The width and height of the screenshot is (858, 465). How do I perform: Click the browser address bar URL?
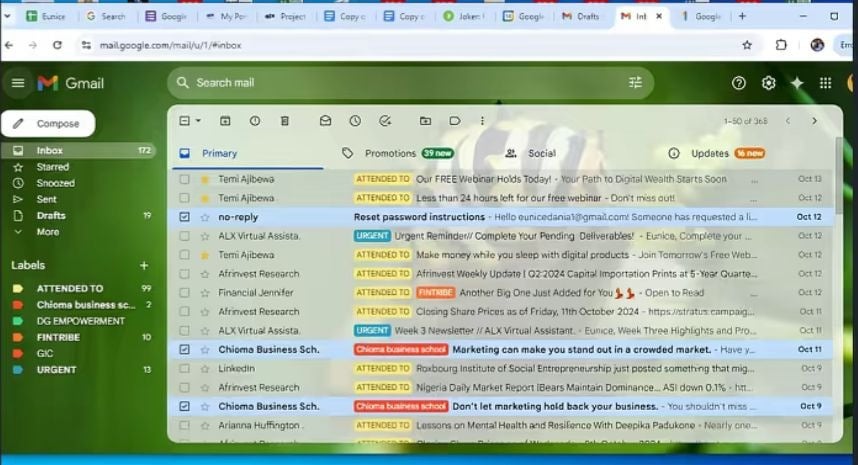(x=170, y=45)
